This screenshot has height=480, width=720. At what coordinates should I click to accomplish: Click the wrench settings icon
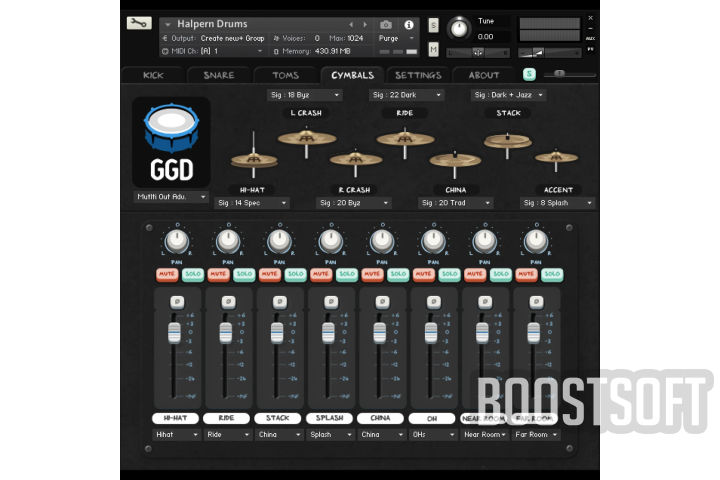(x=139, y=23)
